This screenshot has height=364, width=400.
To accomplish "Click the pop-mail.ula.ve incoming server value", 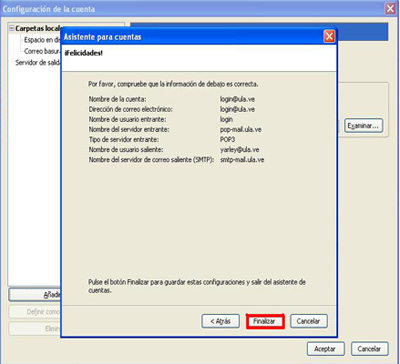I will click(241, 130).
